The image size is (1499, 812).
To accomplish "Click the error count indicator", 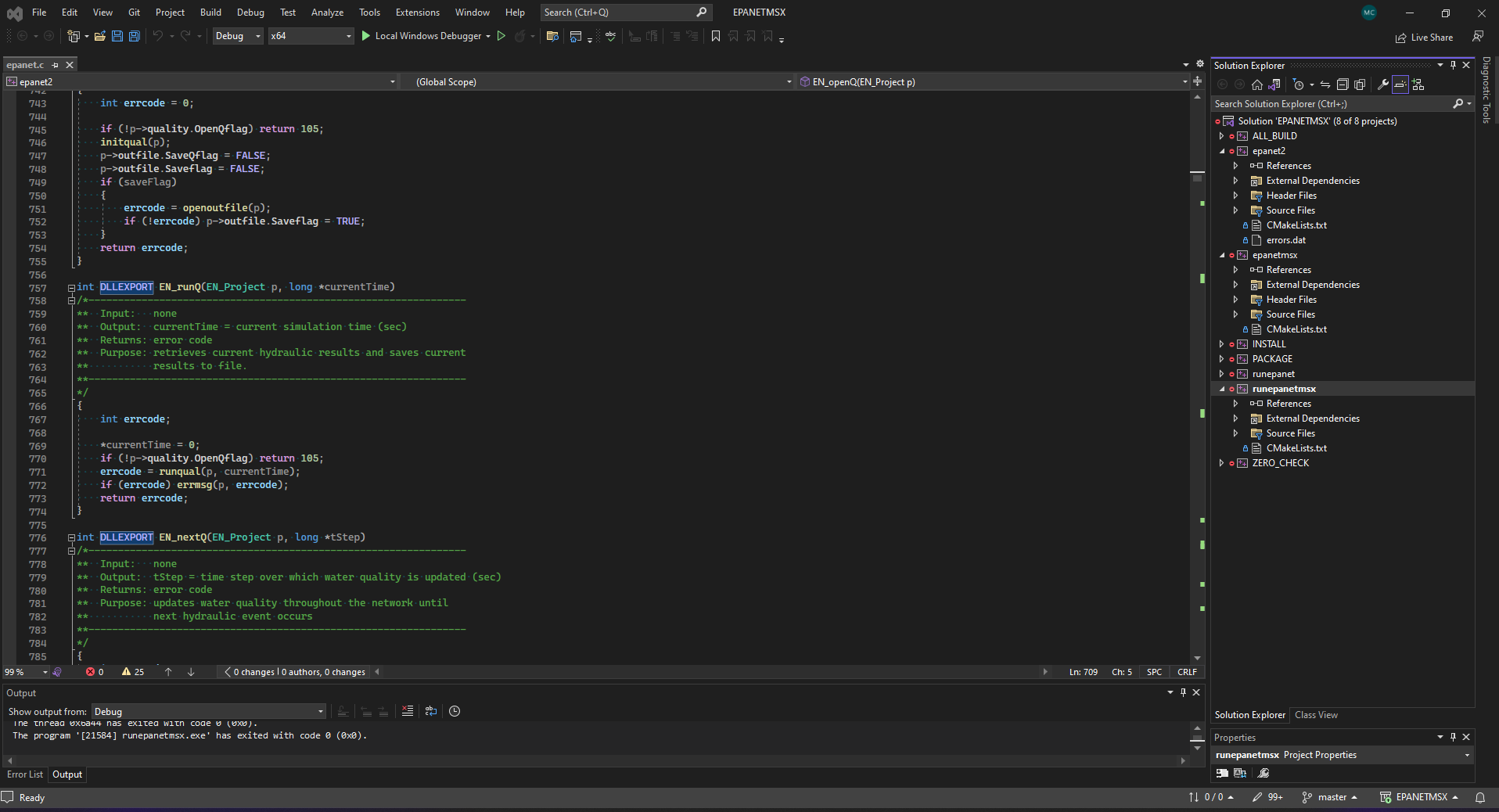I will tap(95, 672).
